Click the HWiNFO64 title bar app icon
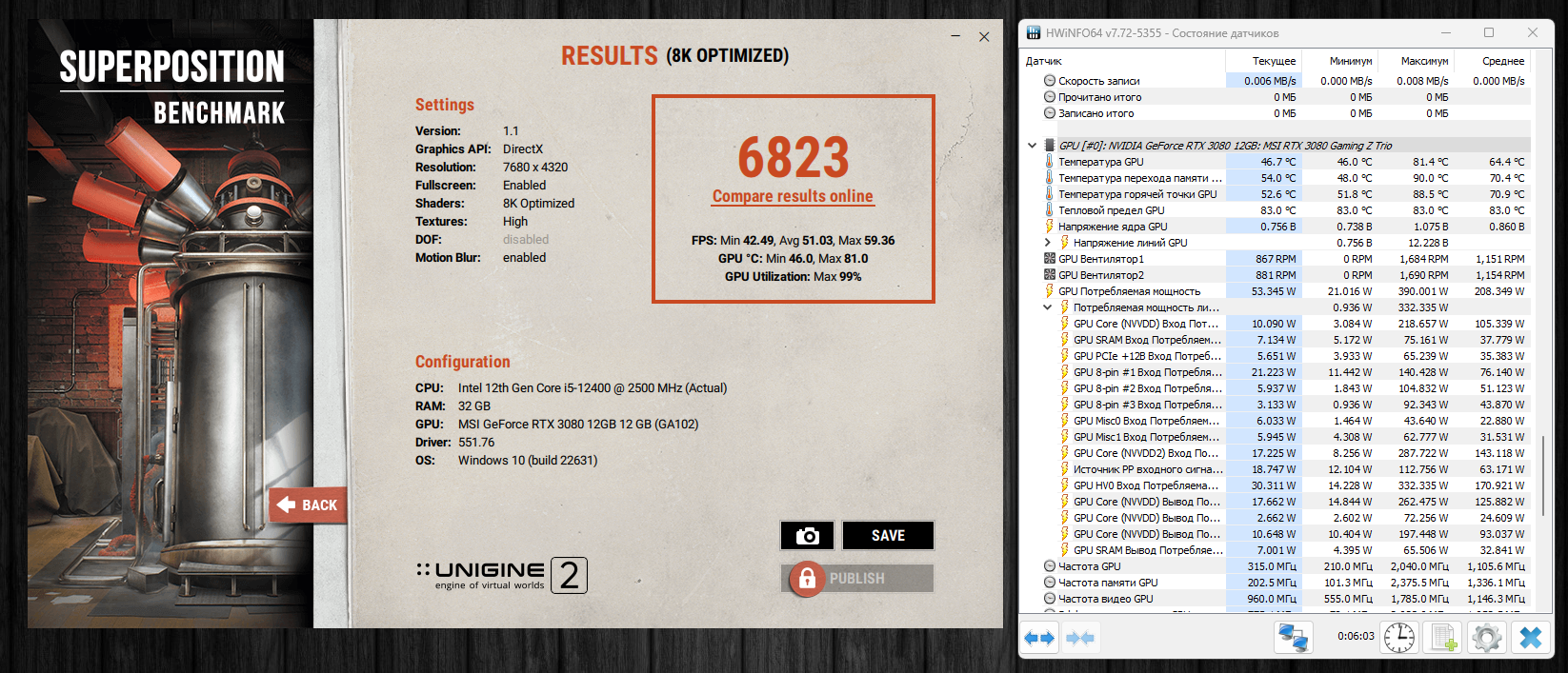The image size is (1568, 673). coord(1034,32)
